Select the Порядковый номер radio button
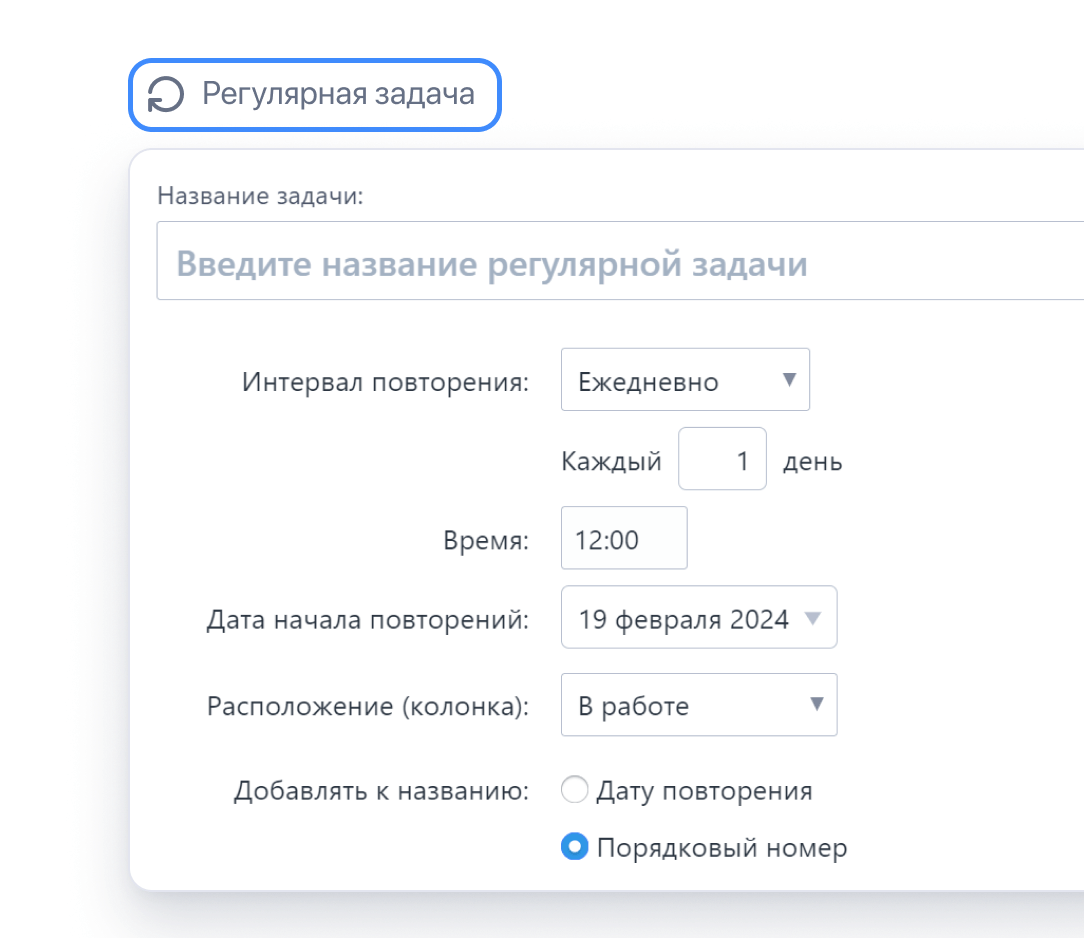 pos(575,847)
